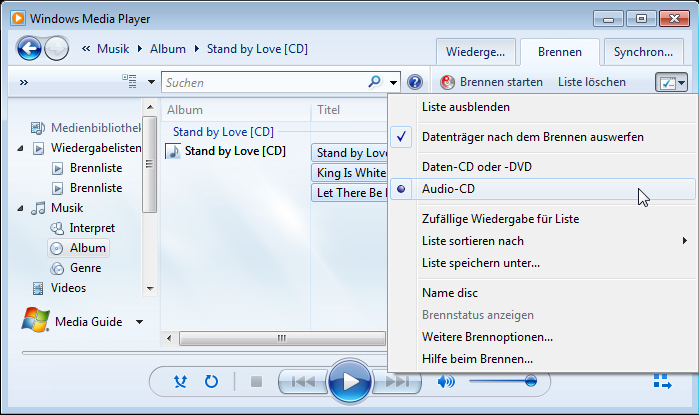699x415 pixels.
Task: Open help with the blue question mark
Action: pos(415,82)
